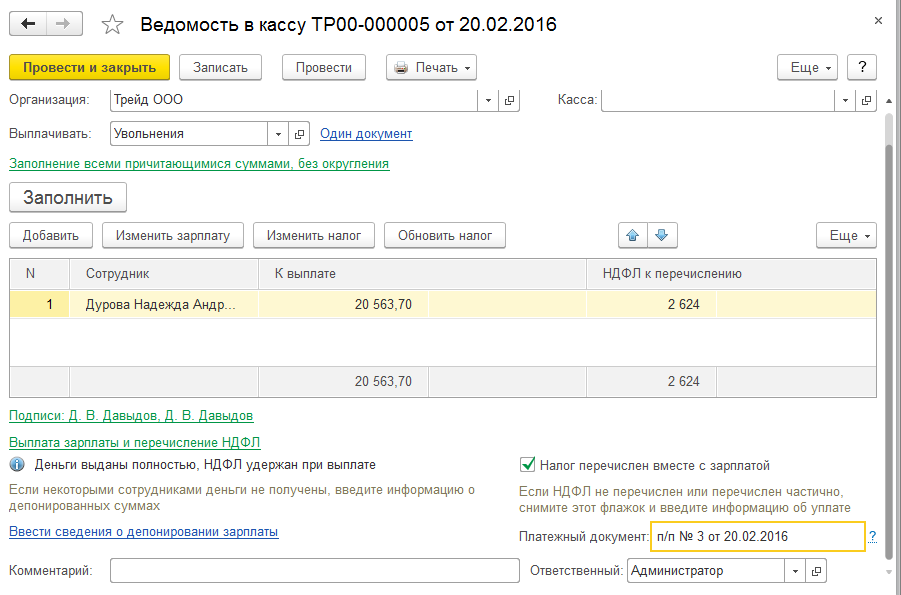Move row down with arrow icon

pos(661,236)
